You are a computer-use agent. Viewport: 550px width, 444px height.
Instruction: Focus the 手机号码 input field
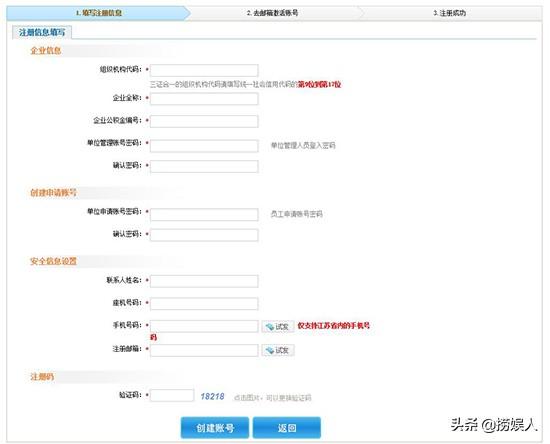(204, 327)
